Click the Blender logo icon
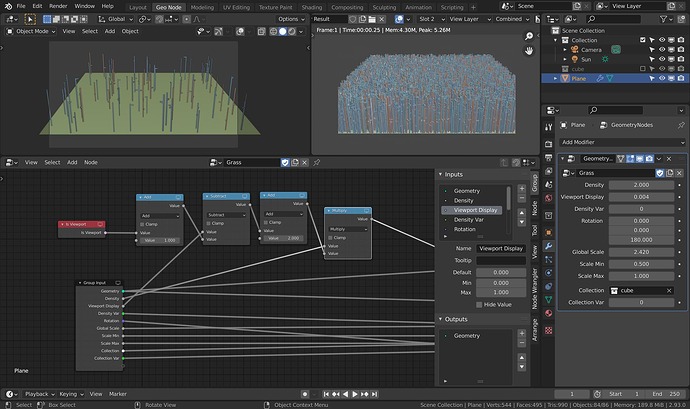This screenshot has width=690, height=409. (x=8, y=6)
